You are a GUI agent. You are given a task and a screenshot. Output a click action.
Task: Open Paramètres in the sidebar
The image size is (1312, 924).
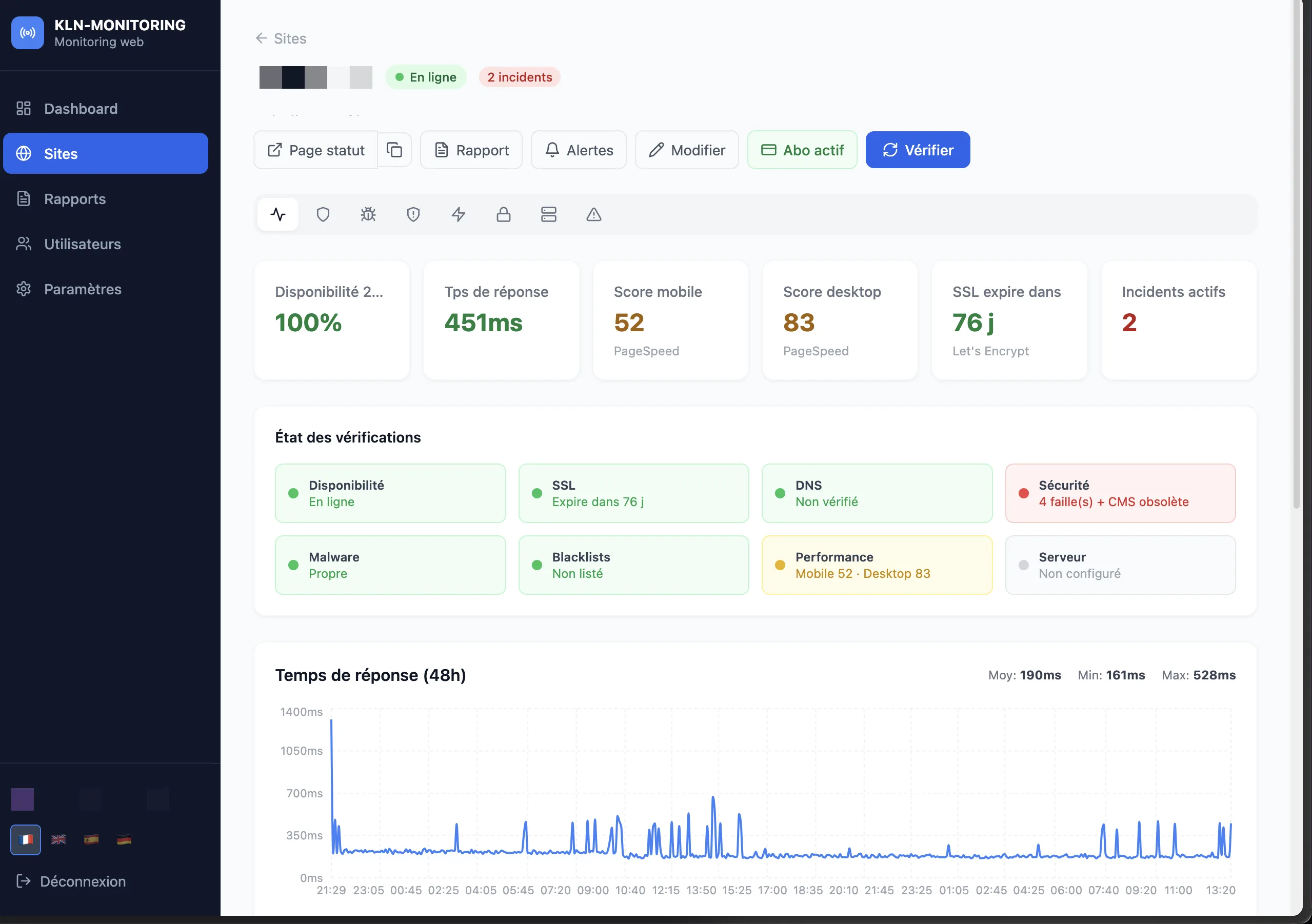(x=106, y=289)
